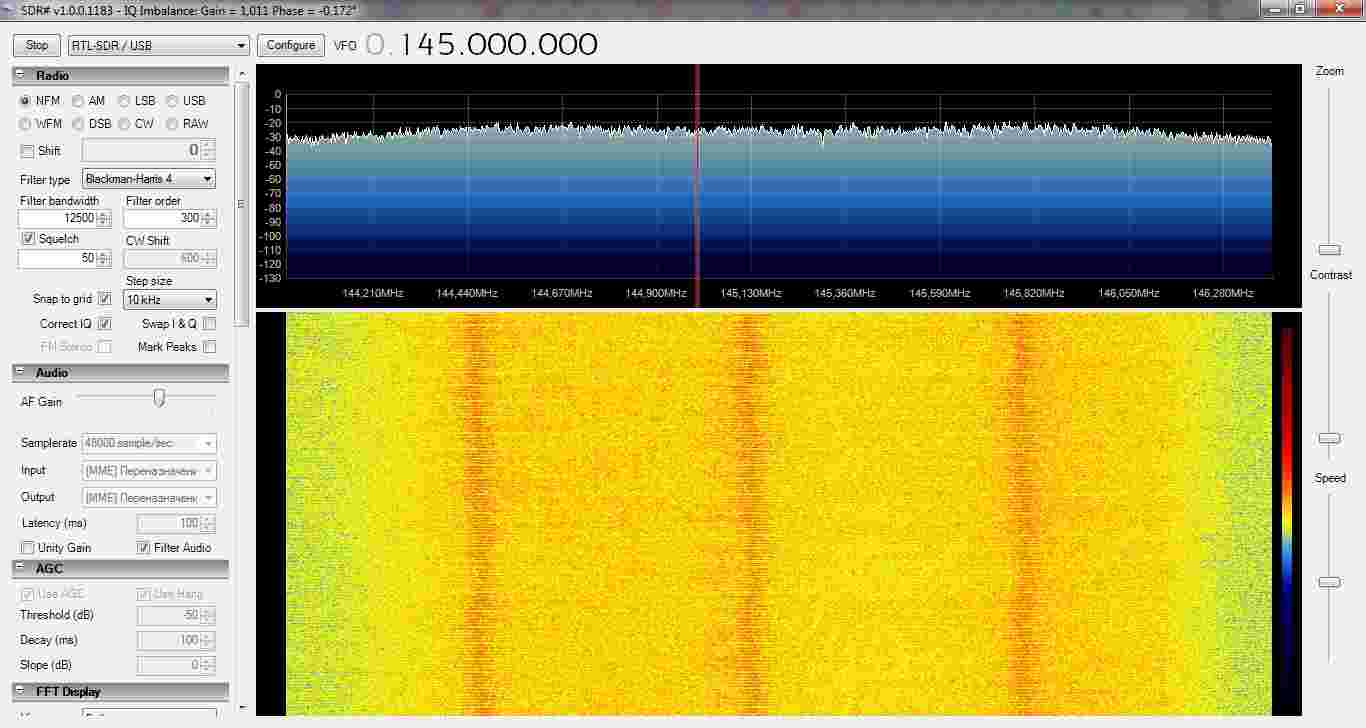The image size is (1366, 728).
Task: Enable the Mark Peaks checkbox
Action: 209,347
